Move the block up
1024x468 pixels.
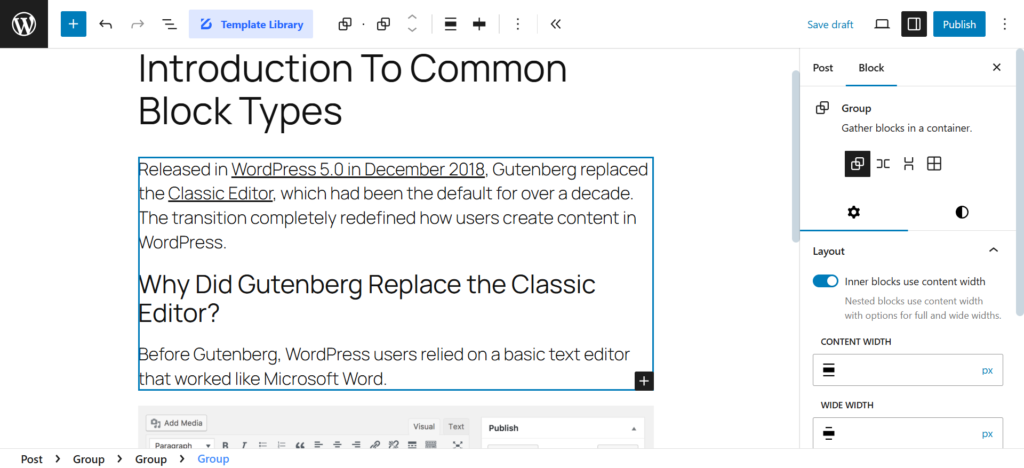pos(412,18)
